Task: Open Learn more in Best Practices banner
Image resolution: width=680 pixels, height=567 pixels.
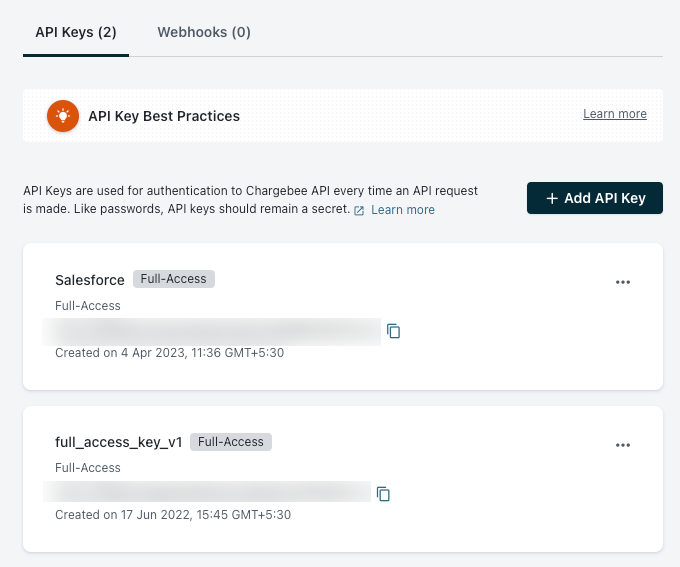Action: pos(614,114)
